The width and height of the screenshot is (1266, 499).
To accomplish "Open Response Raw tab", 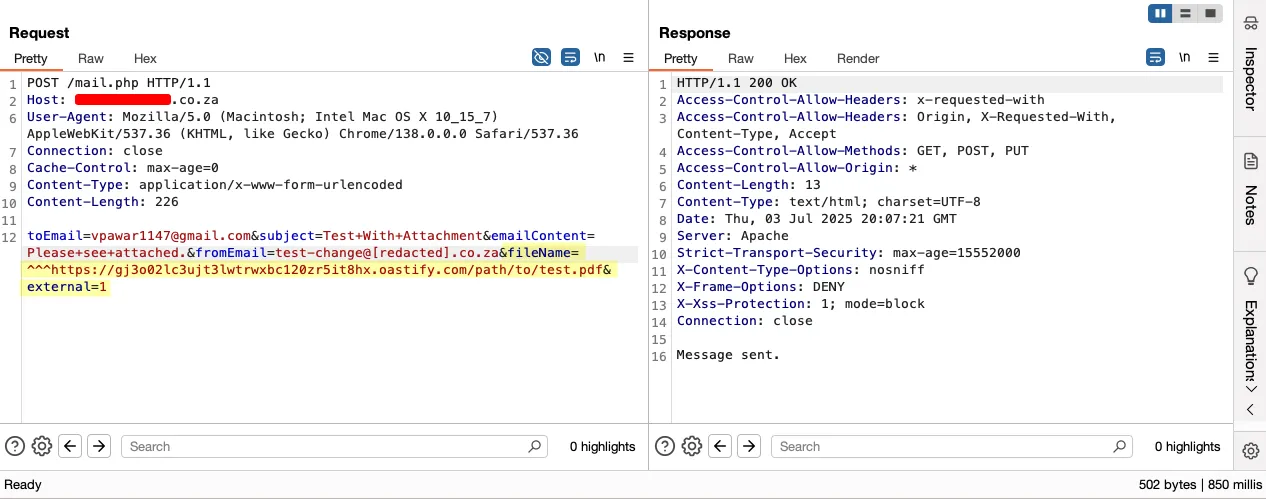I will click(x=741, y=59).
